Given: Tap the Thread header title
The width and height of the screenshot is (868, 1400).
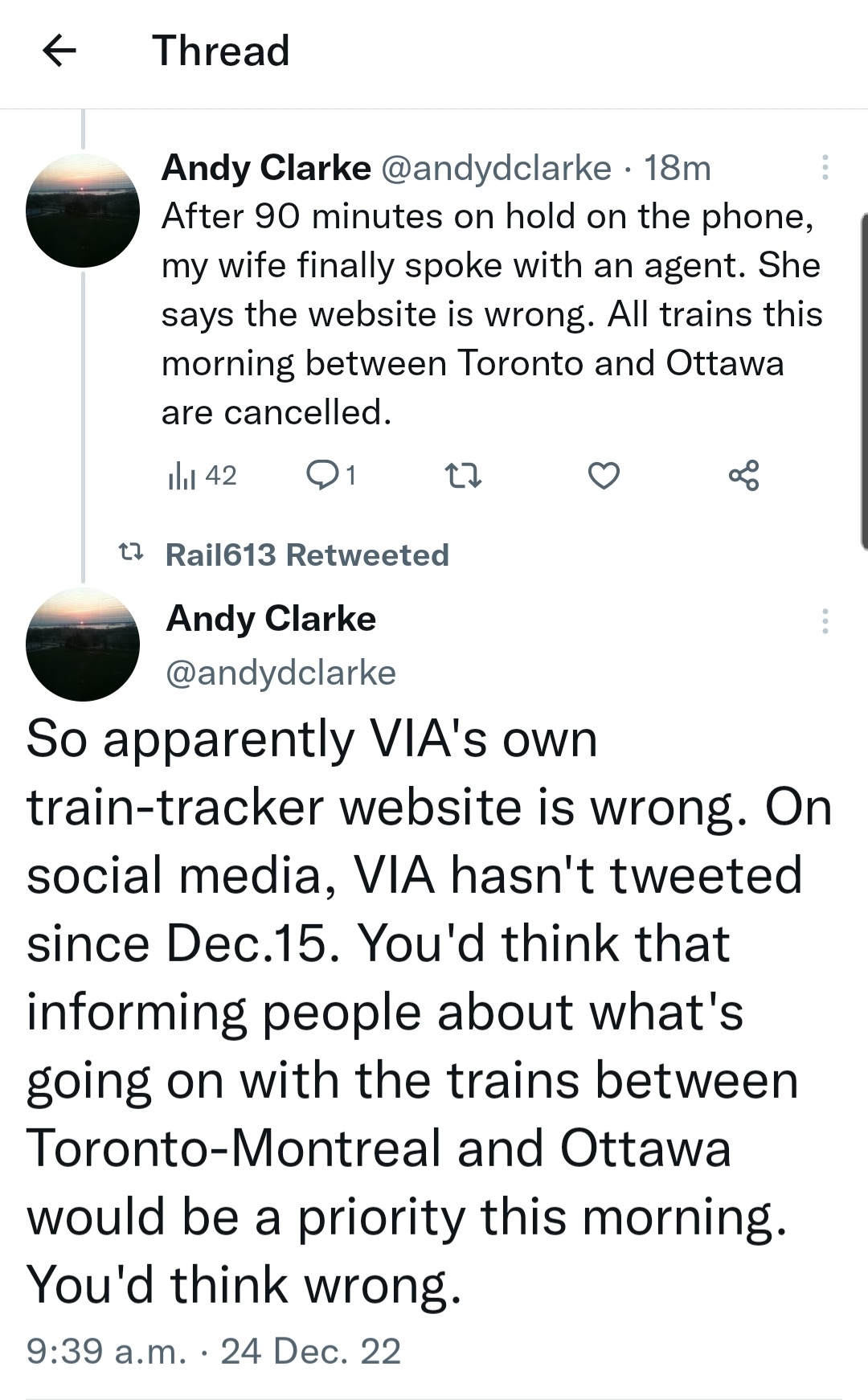Looking at the screenshot, I should [221, 51].
